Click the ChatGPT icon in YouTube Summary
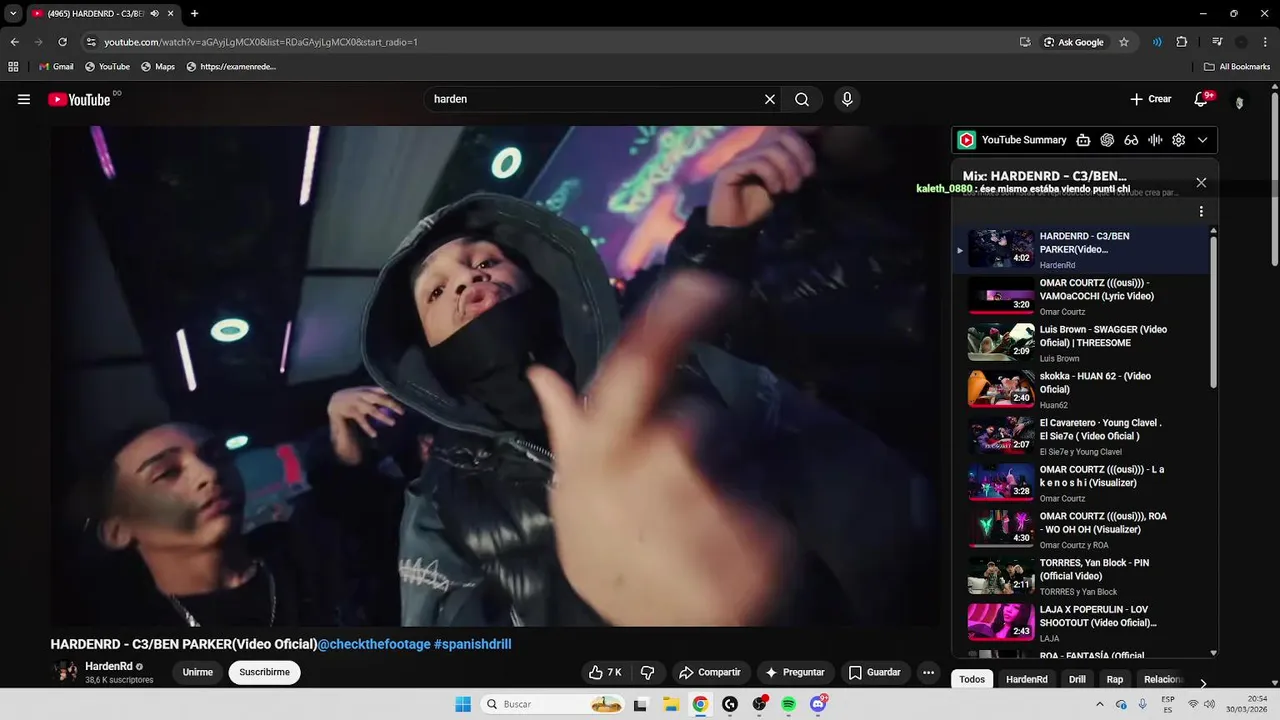1280x720 pixels. point(1107,140)
